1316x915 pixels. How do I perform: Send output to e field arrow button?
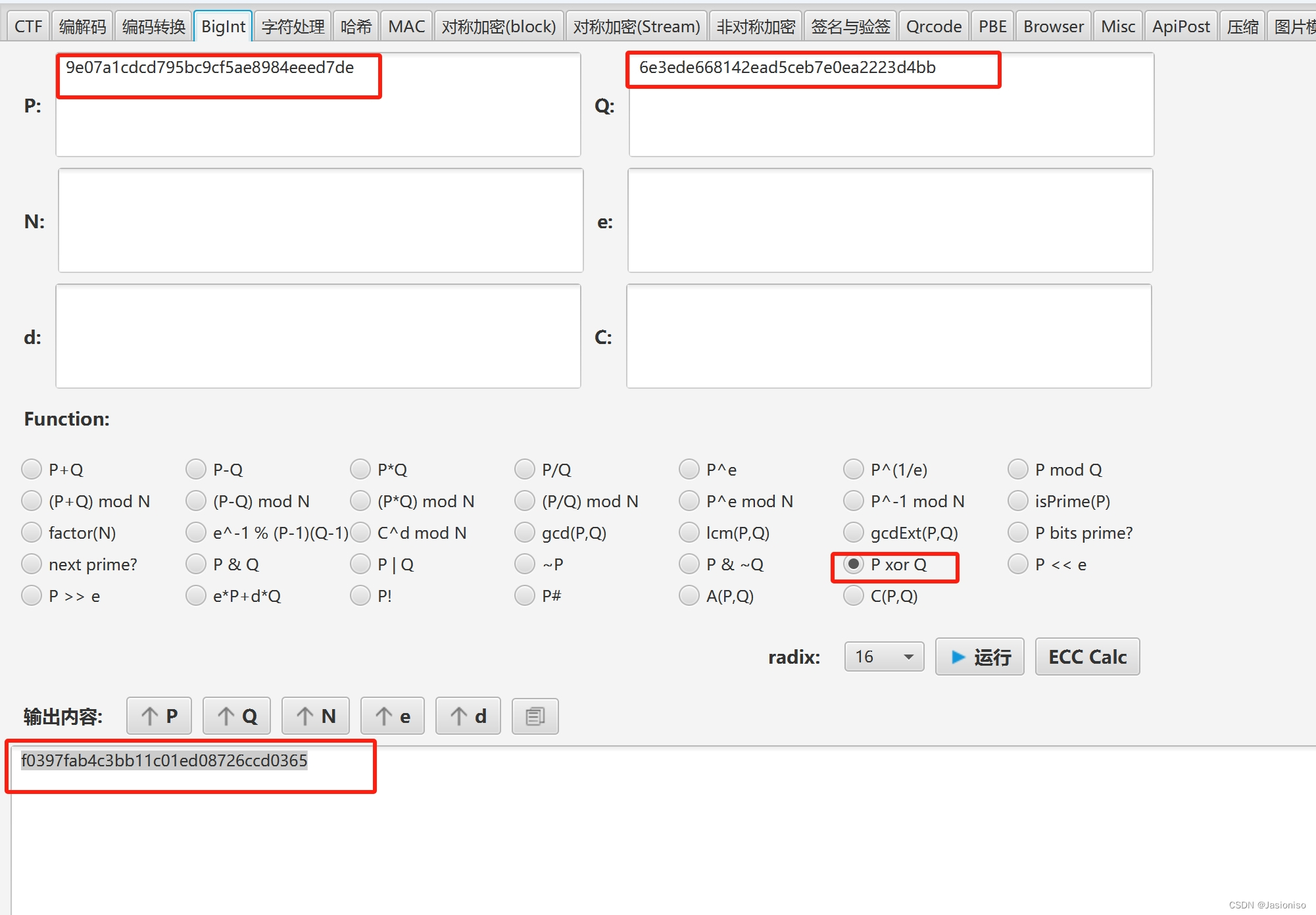[x=393, y=716]
